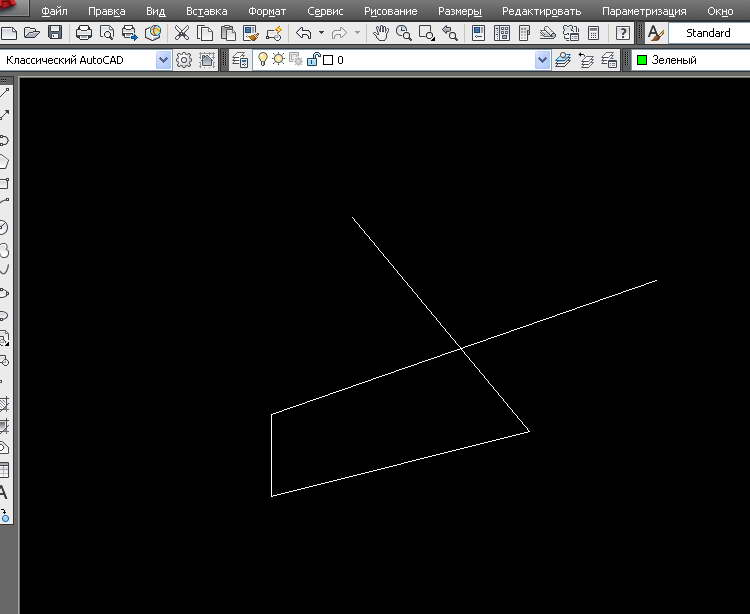Open the Layer States Manager
This screenshot has width=750, height=614.
609,60
